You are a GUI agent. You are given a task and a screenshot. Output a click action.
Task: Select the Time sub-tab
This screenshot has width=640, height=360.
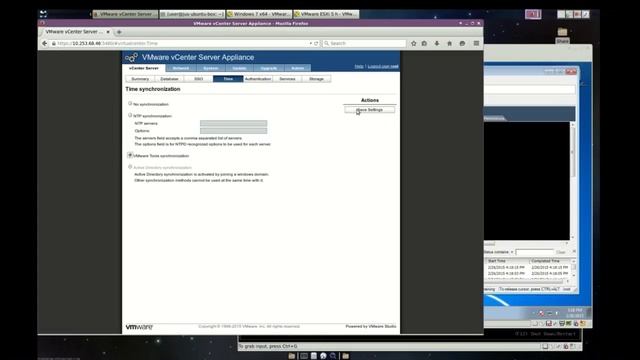(228, 79)
